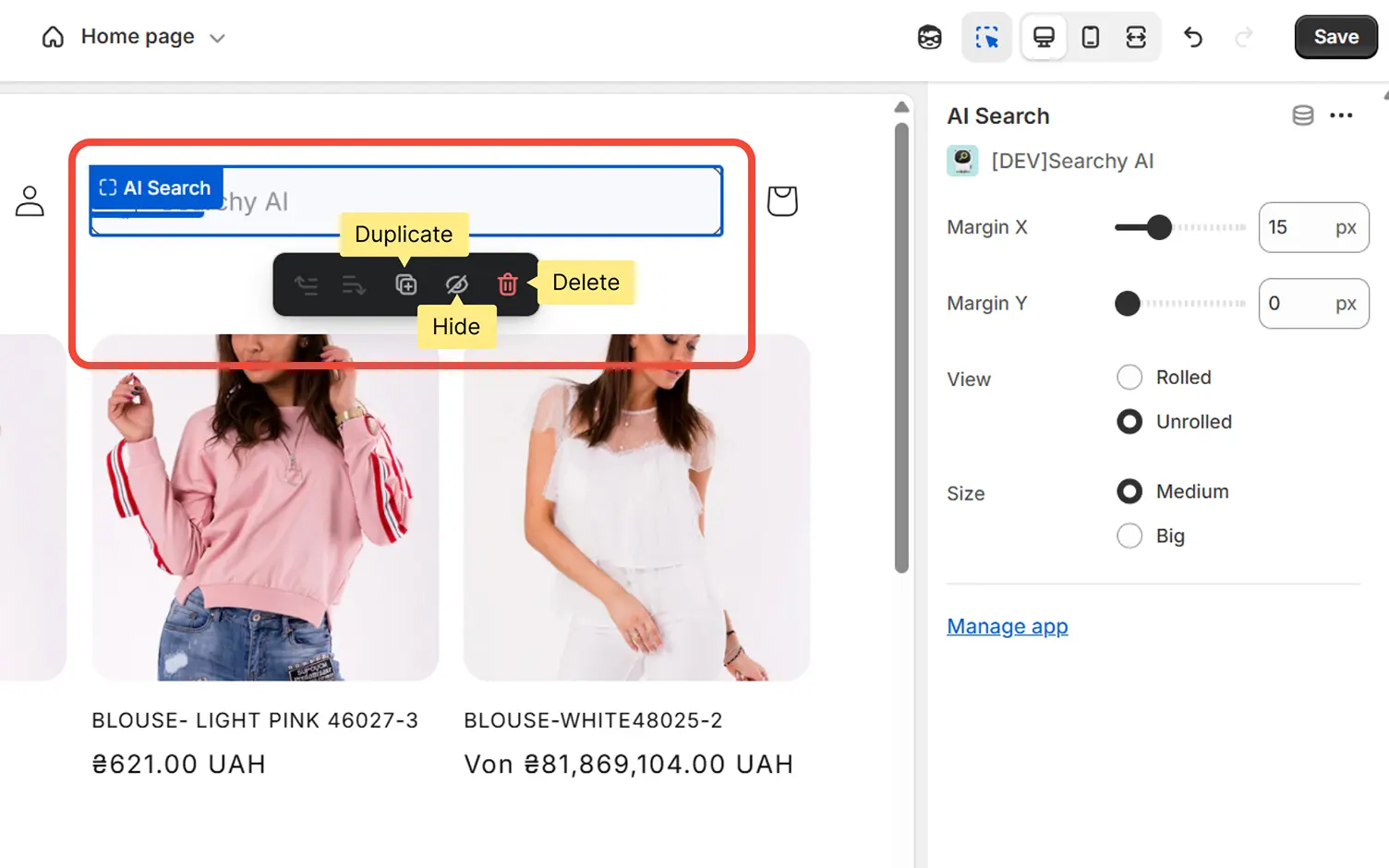1389x868 pixels.
Task: Delete the AI Search block with trash icon
Action: [507, 284]
